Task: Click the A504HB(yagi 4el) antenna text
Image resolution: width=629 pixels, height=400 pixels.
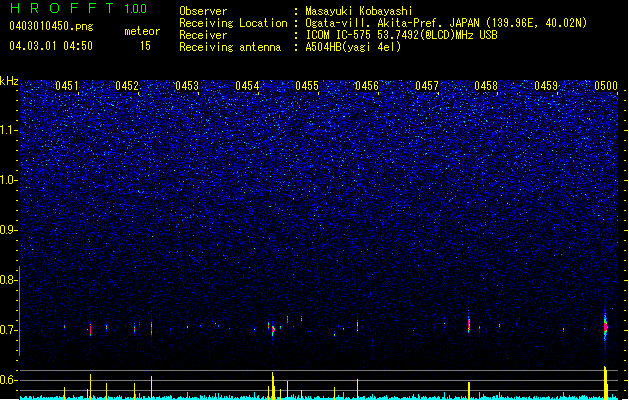Action: click(353, 47)
